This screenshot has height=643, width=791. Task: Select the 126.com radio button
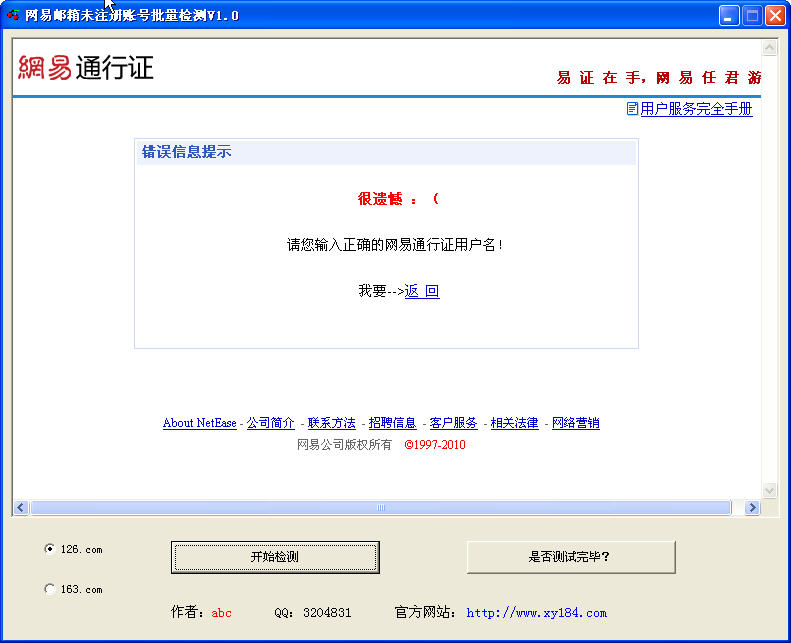tap(49, 549)
